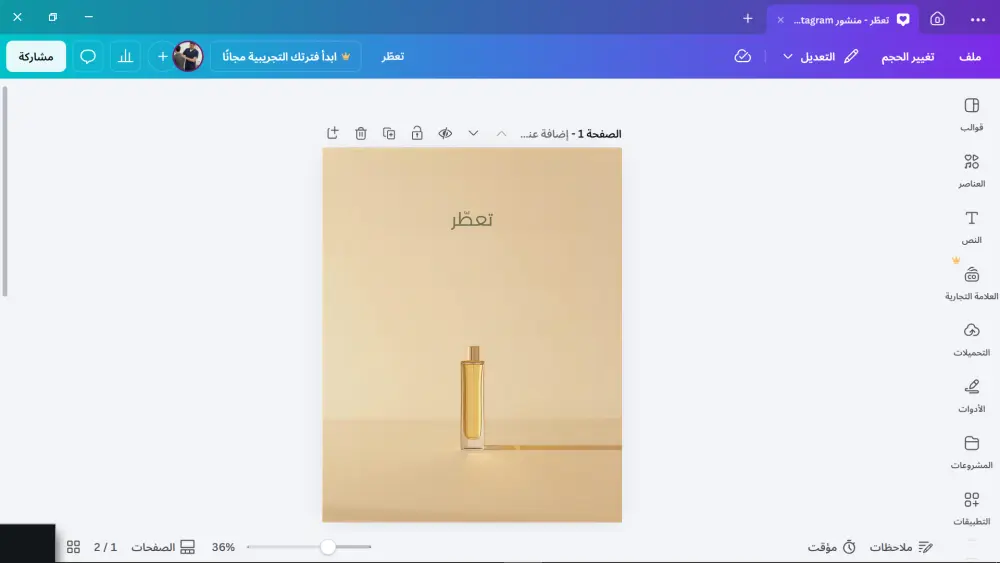The height and width of the screenshot is (563, 1000).
Task: Select the تعطّر text on canvas
Action: coord(472,219)
